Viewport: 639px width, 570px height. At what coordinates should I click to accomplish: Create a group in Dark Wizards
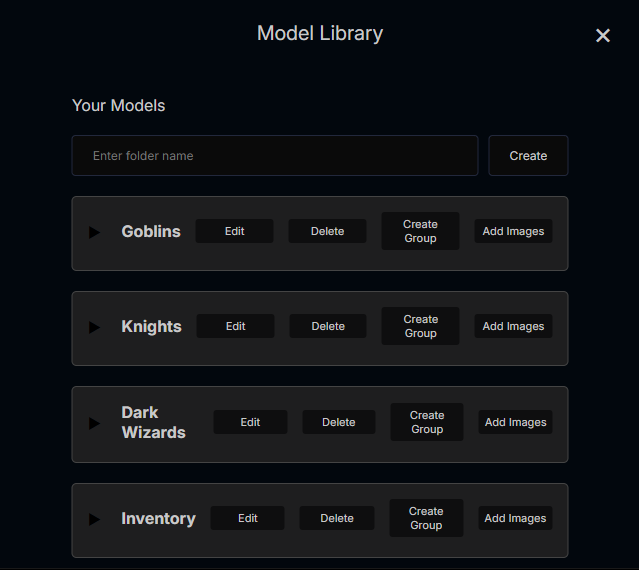427,422
